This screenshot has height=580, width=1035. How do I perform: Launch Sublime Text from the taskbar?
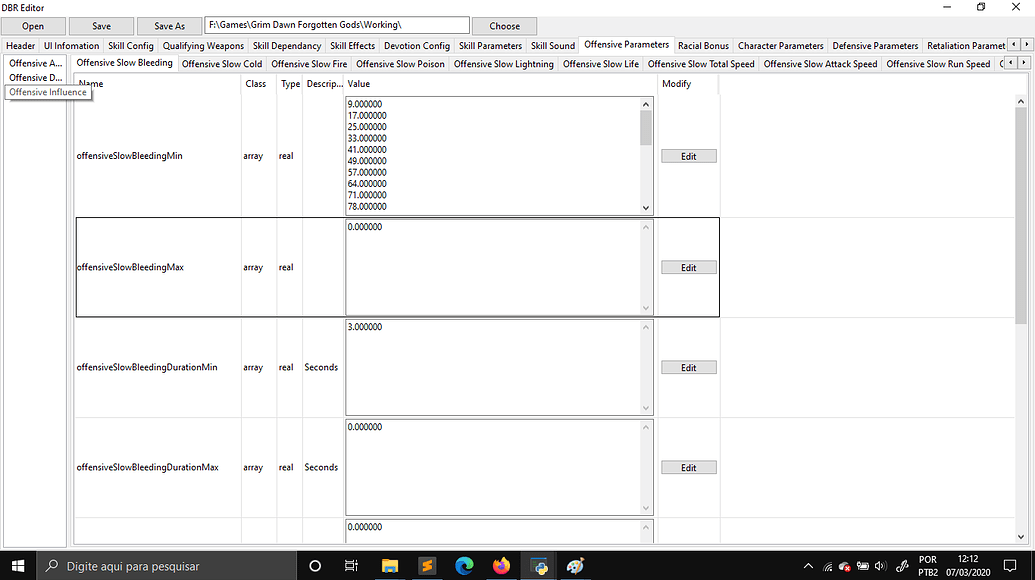pos(426,566)
